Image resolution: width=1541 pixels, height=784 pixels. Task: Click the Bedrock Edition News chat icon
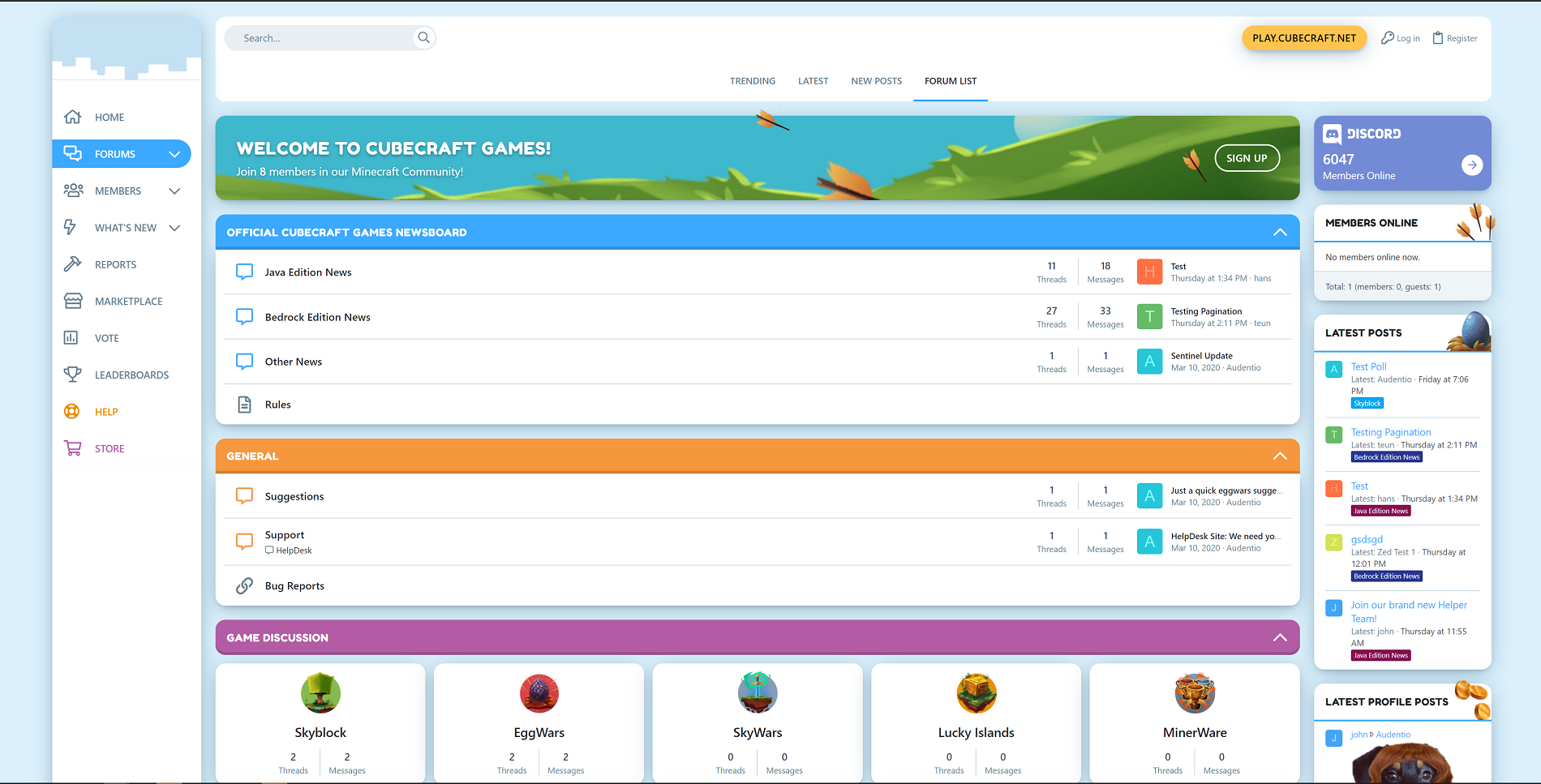click(x=244, y=316)
